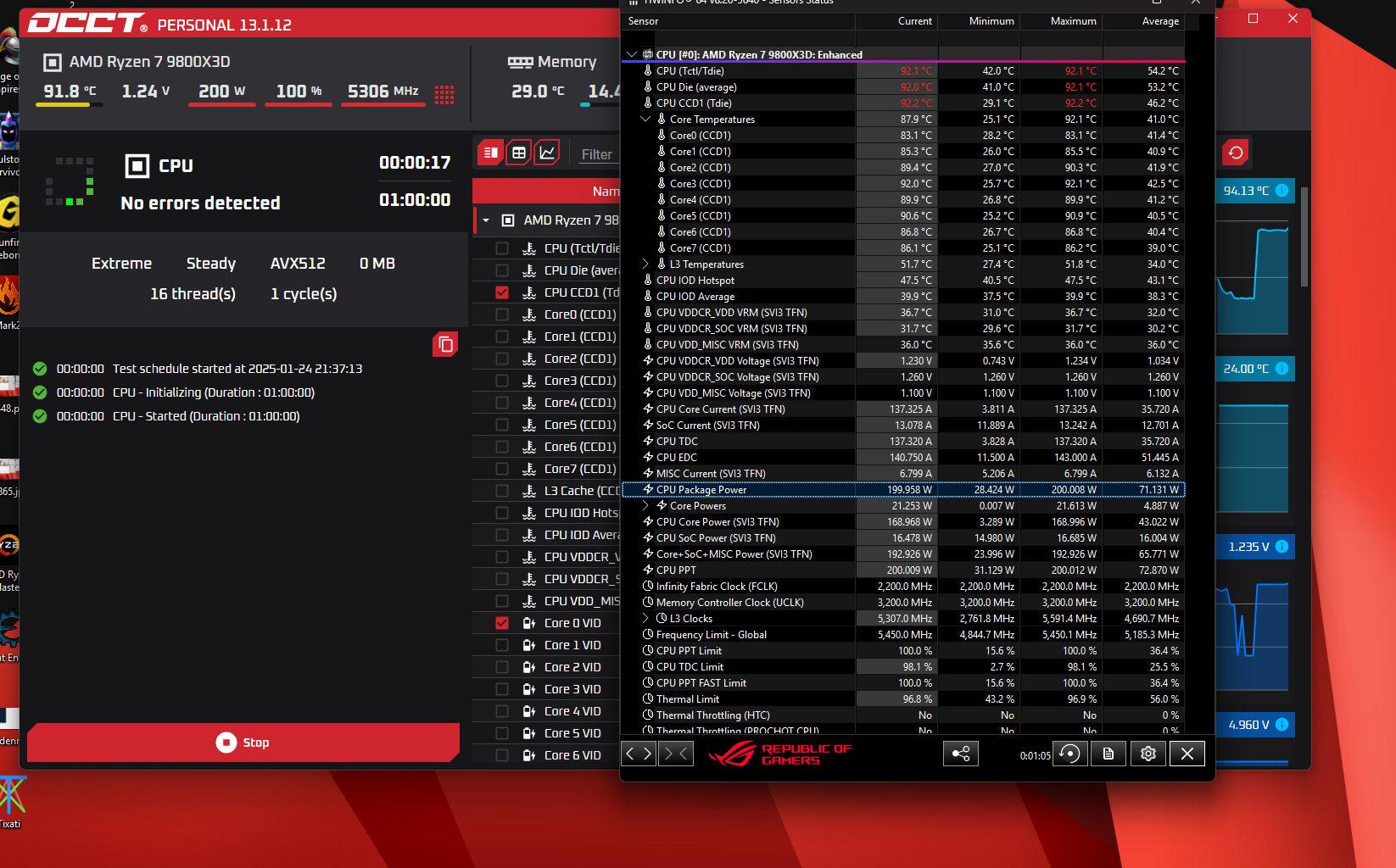
Task: Click the 91.8 °C CPU temperature readout
Action: click(x=70, y=92)
